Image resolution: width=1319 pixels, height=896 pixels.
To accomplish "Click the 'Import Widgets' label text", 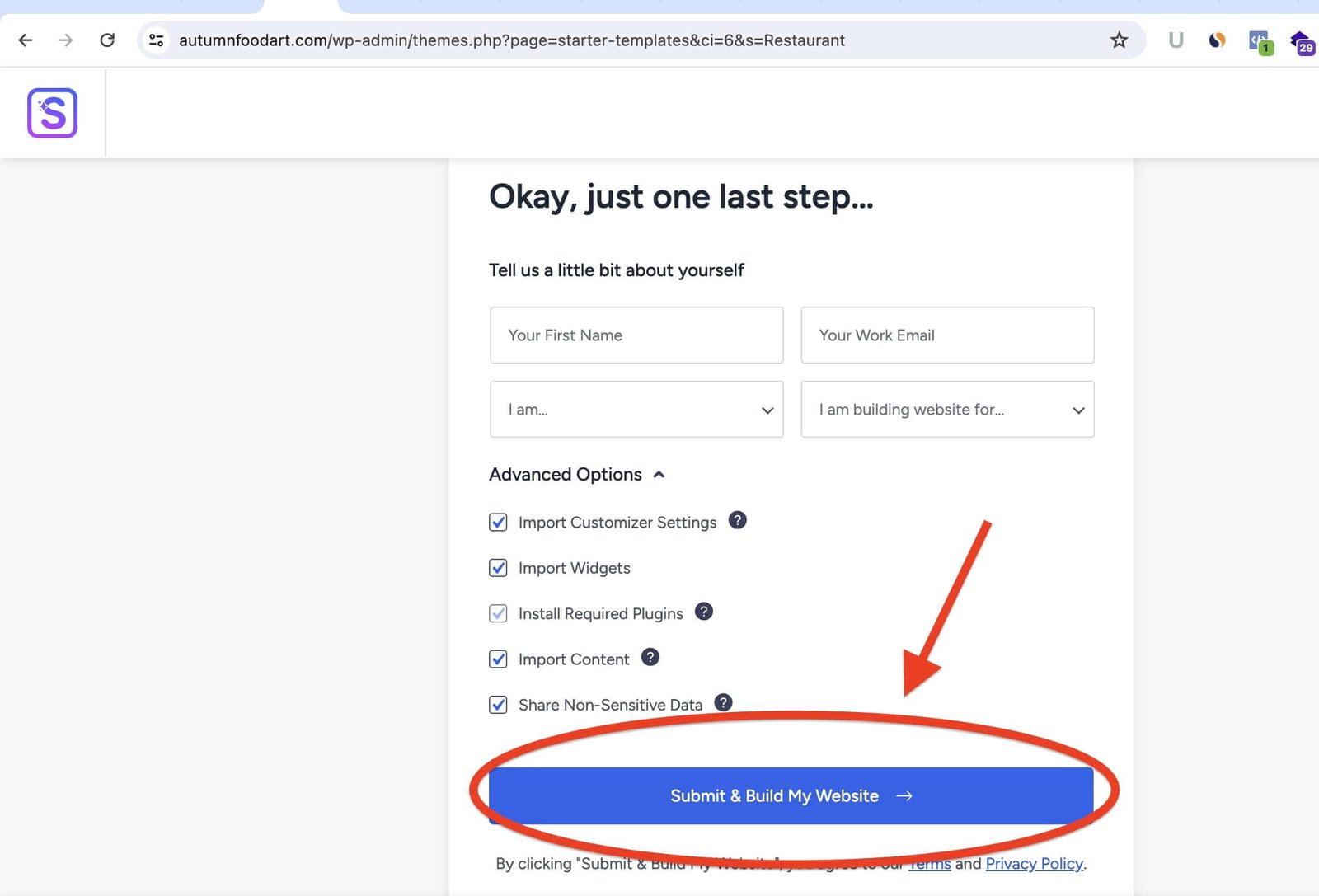I will (x=575, y=568).
